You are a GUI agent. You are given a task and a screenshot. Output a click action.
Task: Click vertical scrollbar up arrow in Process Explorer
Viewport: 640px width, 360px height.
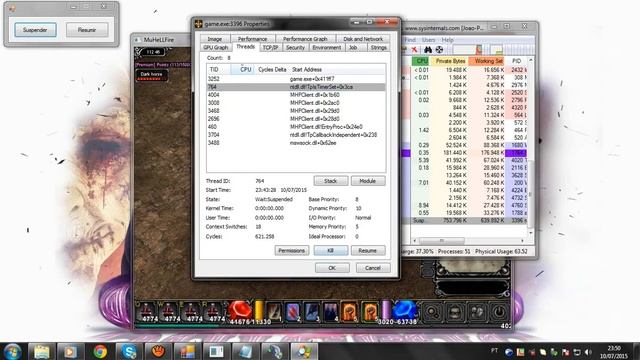(531, 60)
